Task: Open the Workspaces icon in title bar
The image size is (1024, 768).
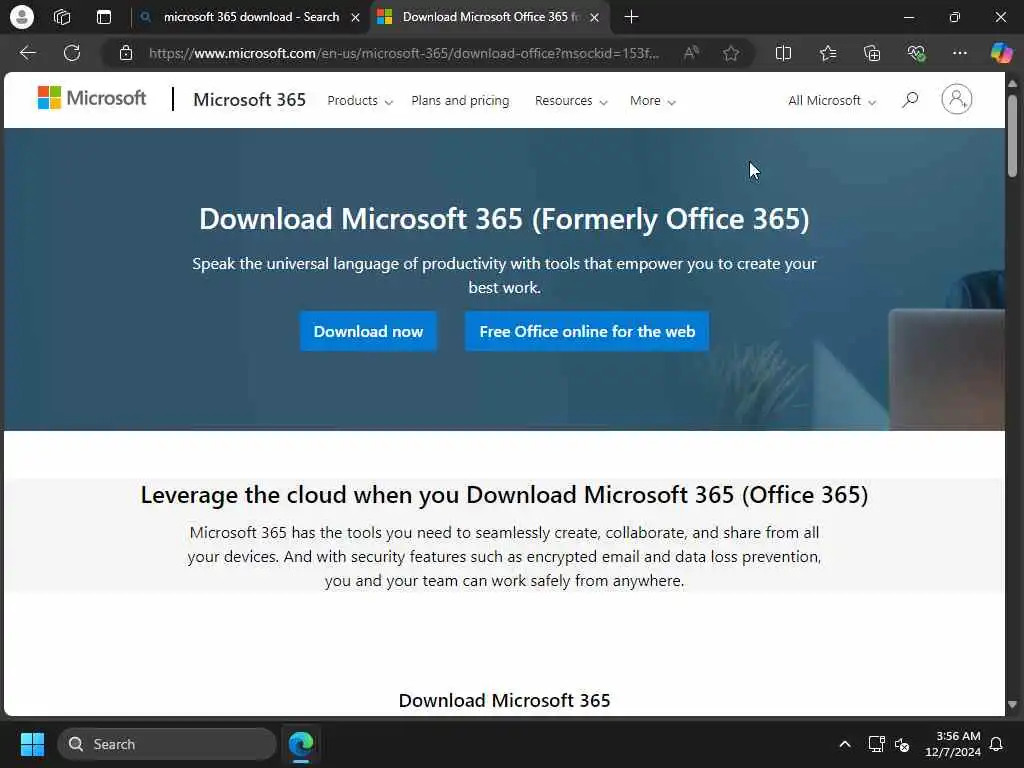Action: click(x=62, y=17)
